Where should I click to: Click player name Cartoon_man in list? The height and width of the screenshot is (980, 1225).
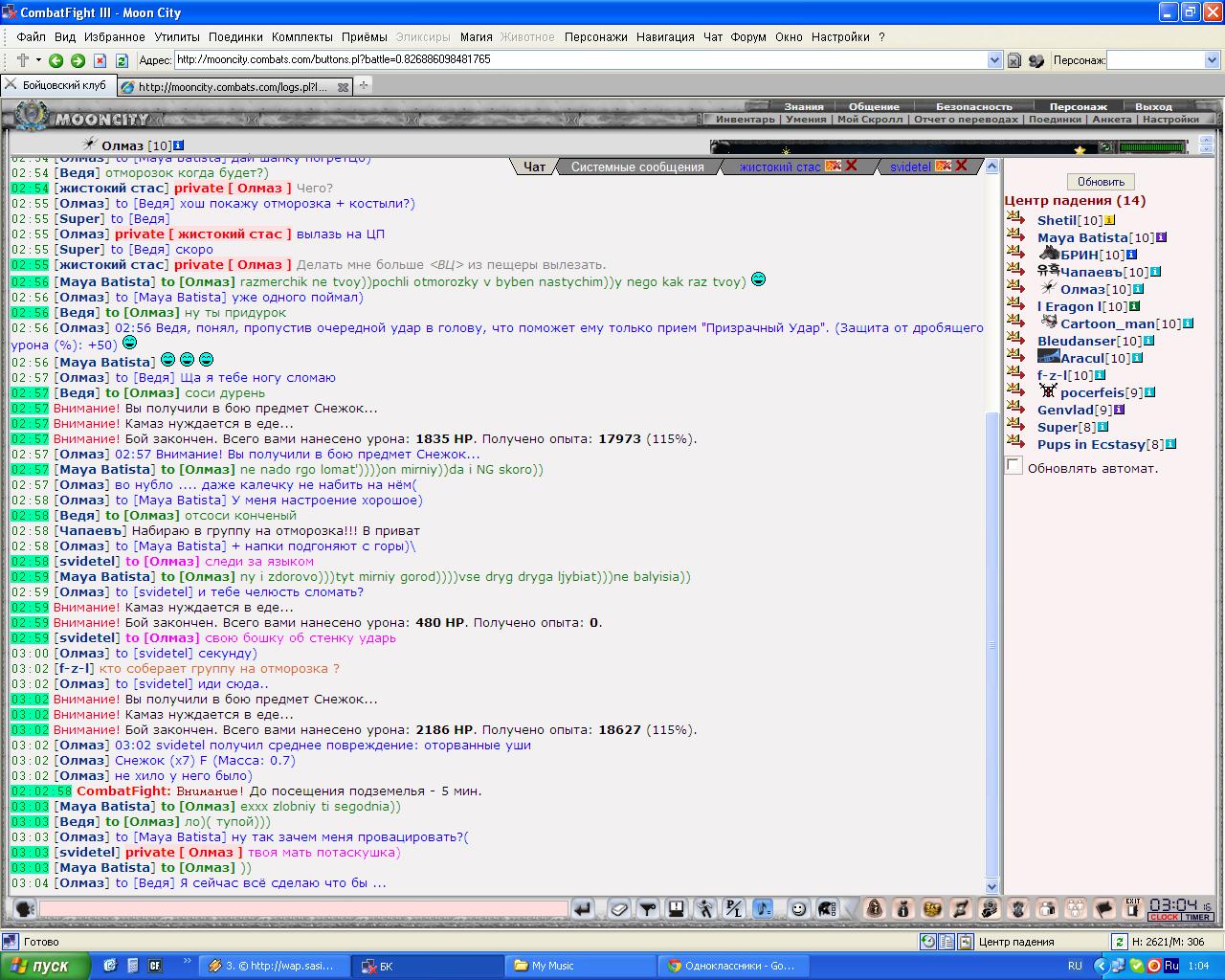coord(1107,323)
